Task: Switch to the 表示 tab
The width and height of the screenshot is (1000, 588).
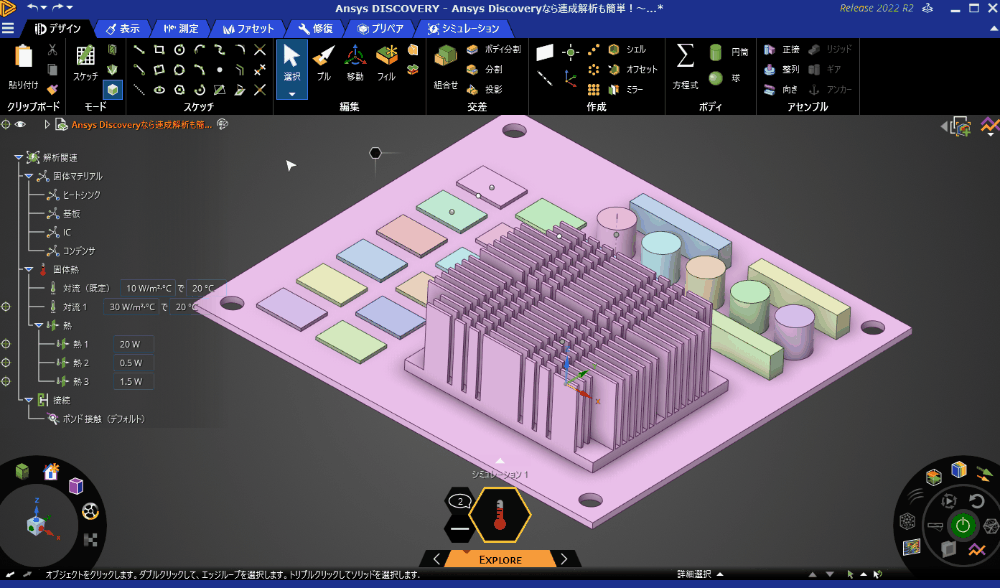Action: coord(122,29)
